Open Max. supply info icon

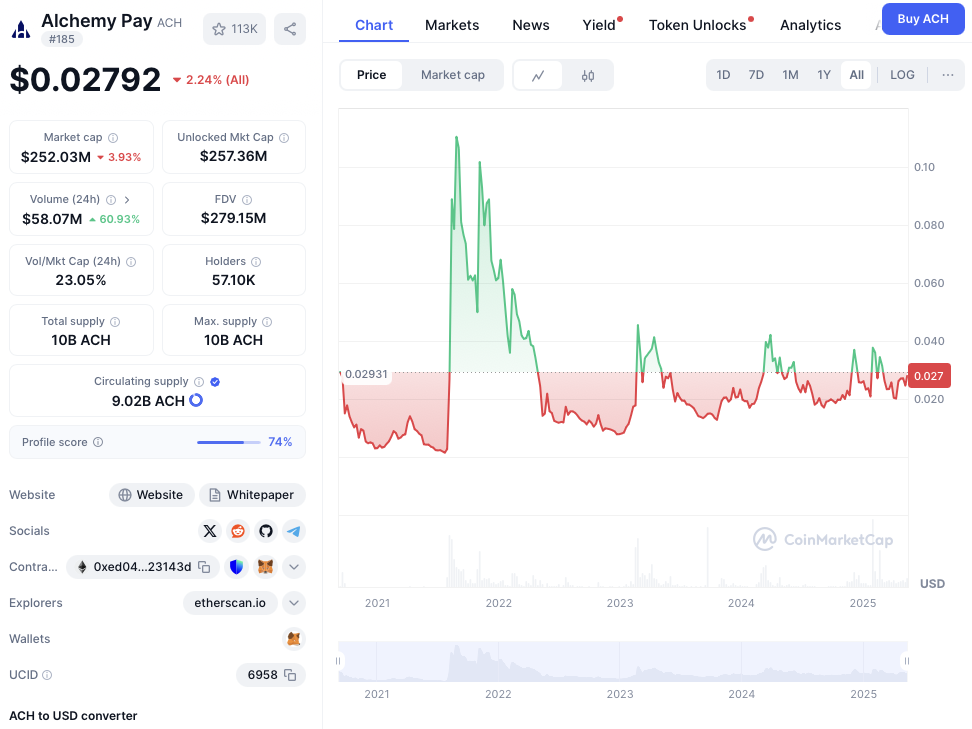coord(267,322)
